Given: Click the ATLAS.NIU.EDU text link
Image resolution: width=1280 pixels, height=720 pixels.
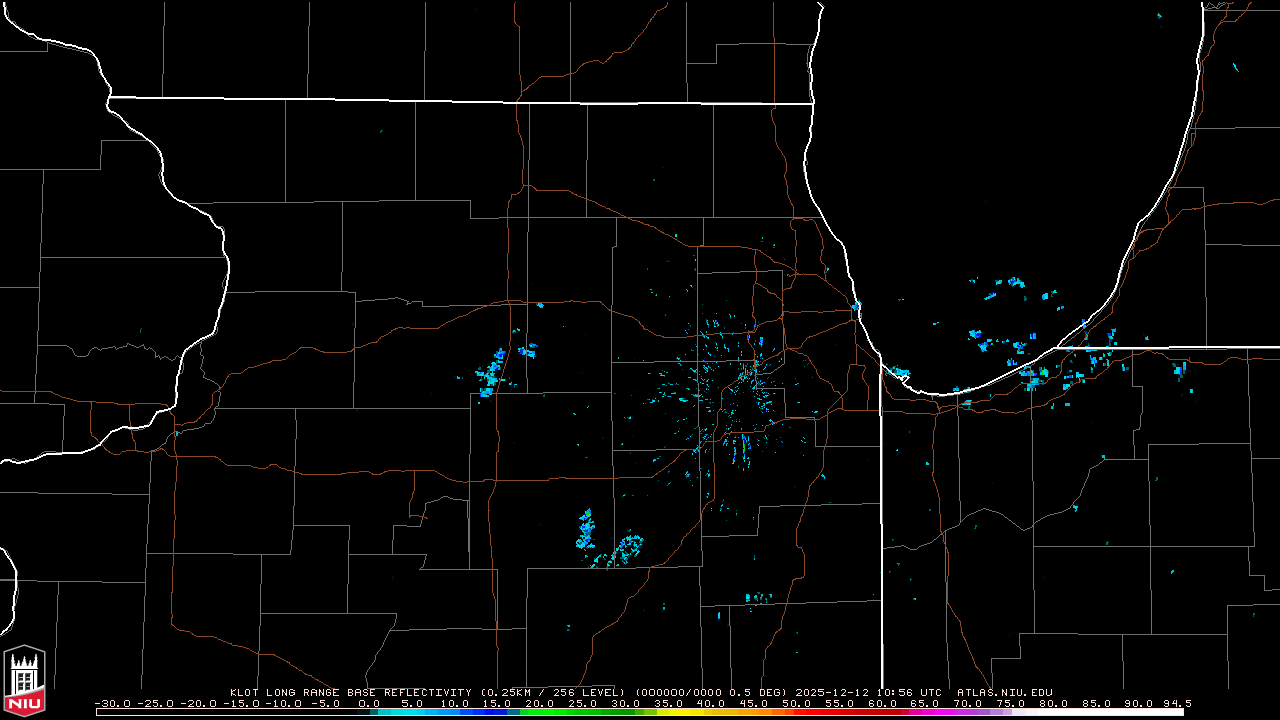Looking at the screenshot, I should point(1004,692).
